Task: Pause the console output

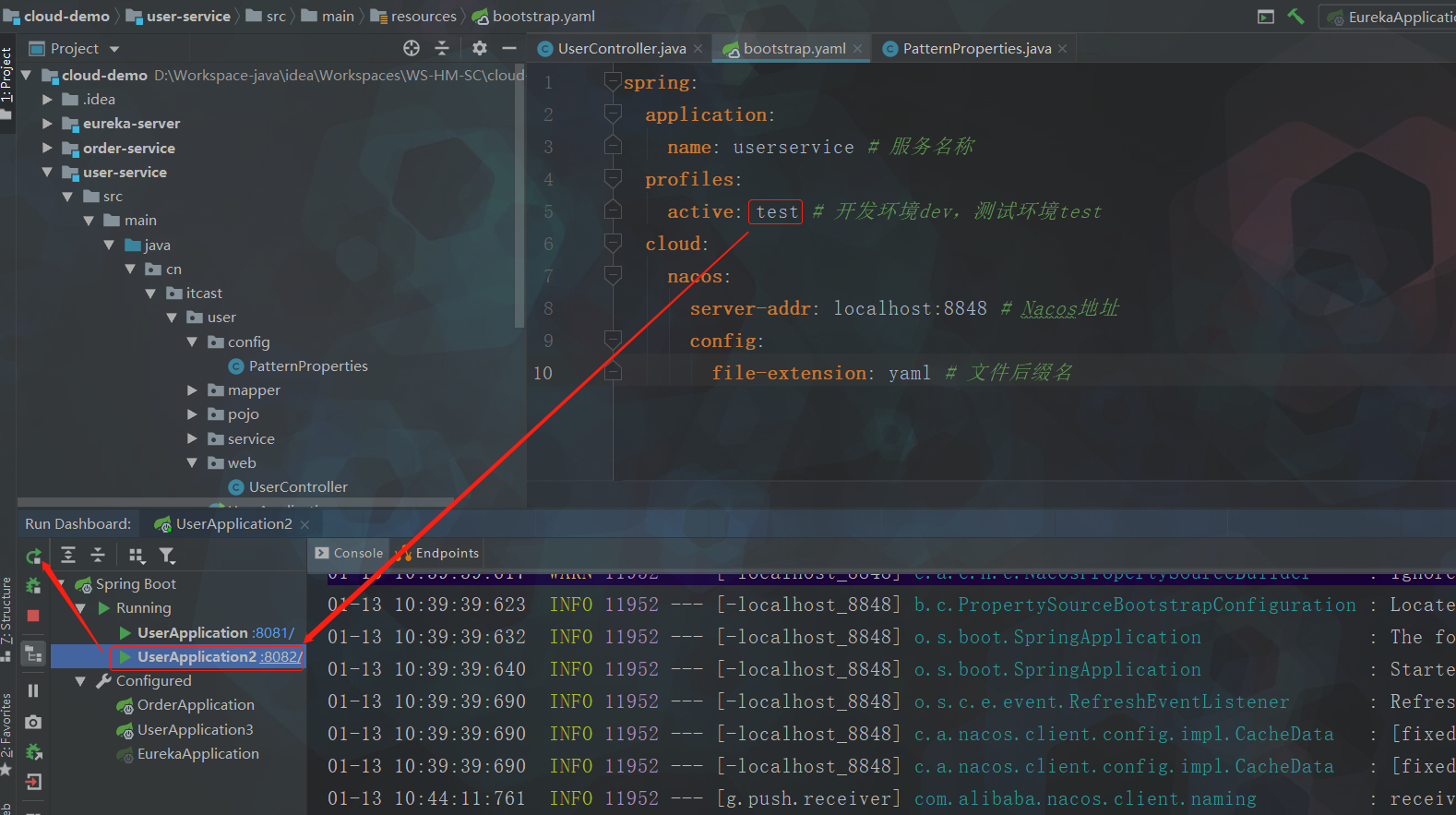Action: (x=33, y=690)
